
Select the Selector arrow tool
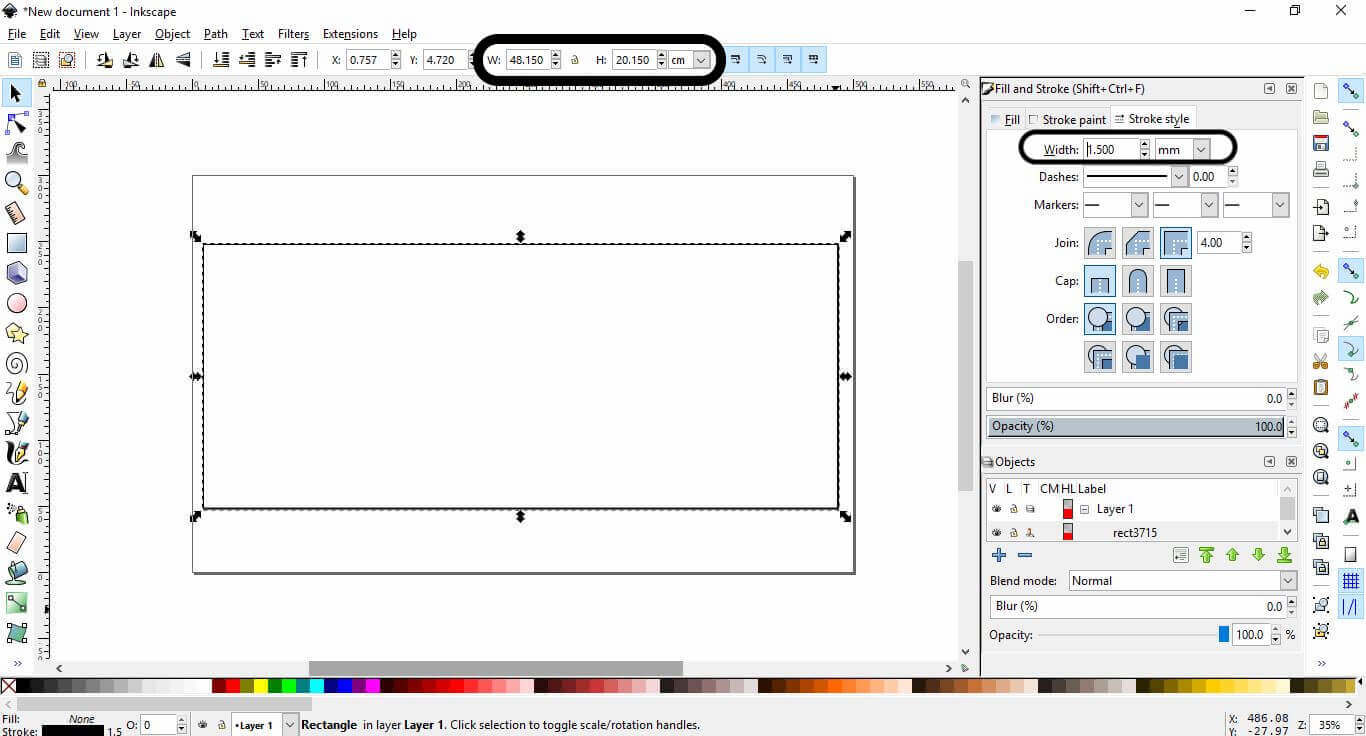pos(16,93)
